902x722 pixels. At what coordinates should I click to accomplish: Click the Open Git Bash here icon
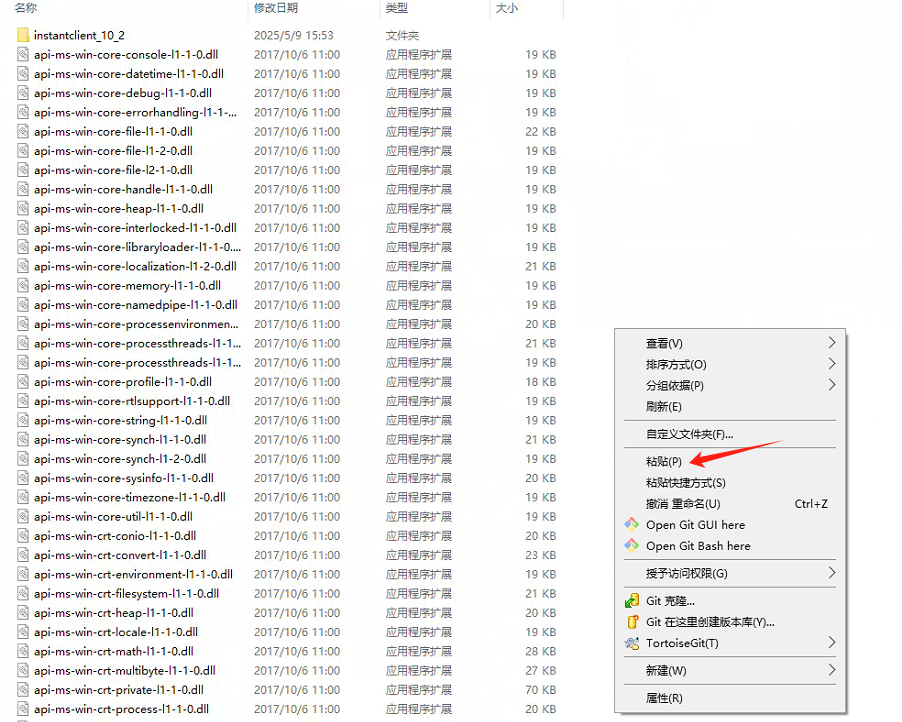click(x=632, y=545)
